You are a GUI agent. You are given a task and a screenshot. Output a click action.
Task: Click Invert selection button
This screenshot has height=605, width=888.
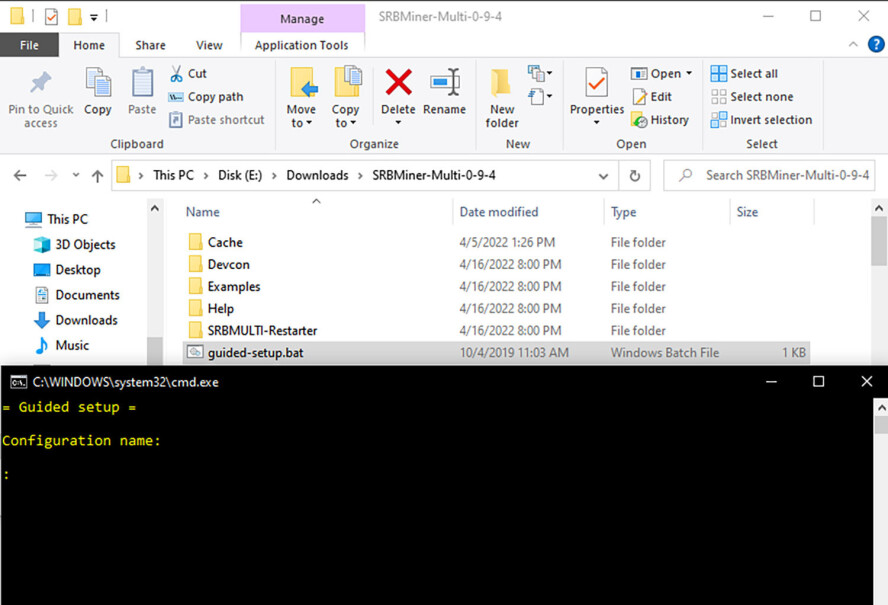pyautogui.click(x=762, y=120)
